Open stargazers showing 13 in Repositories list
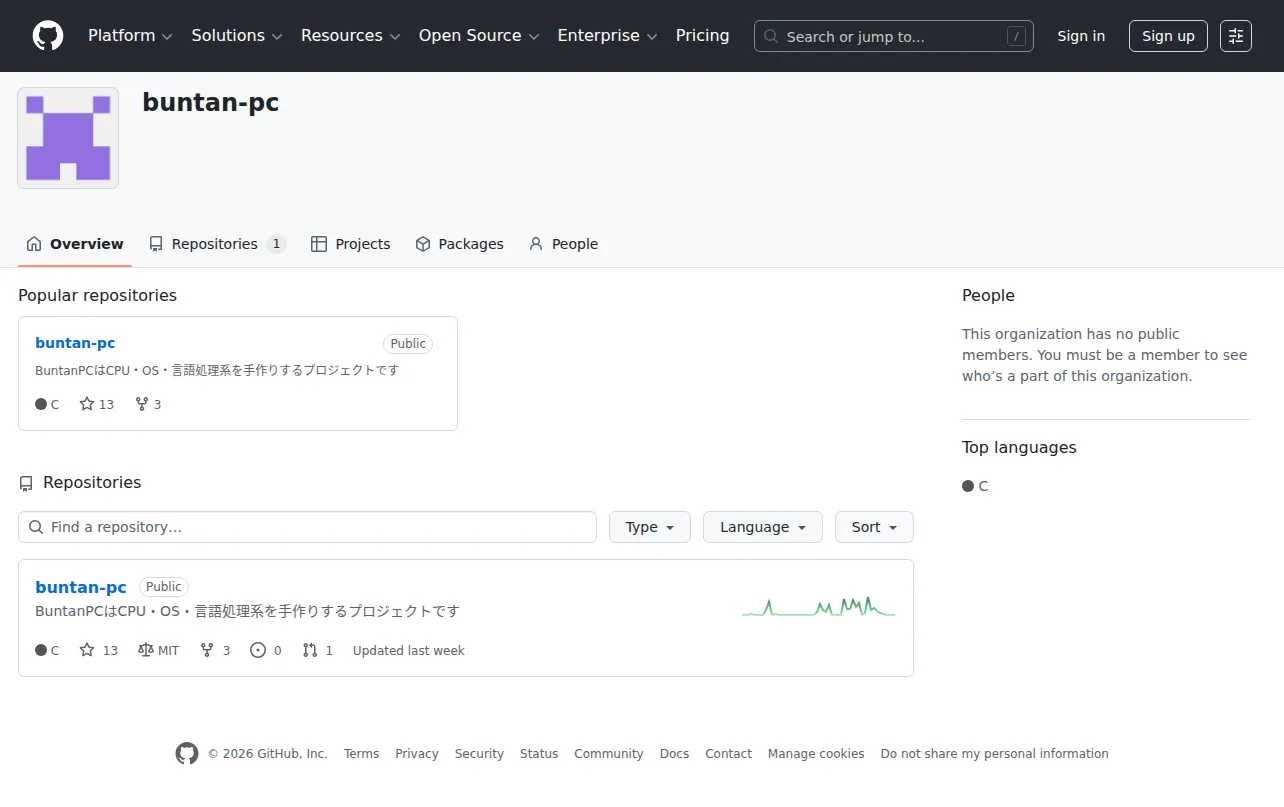This screenshot has width=1284, height=807. (x=99, y=650)
